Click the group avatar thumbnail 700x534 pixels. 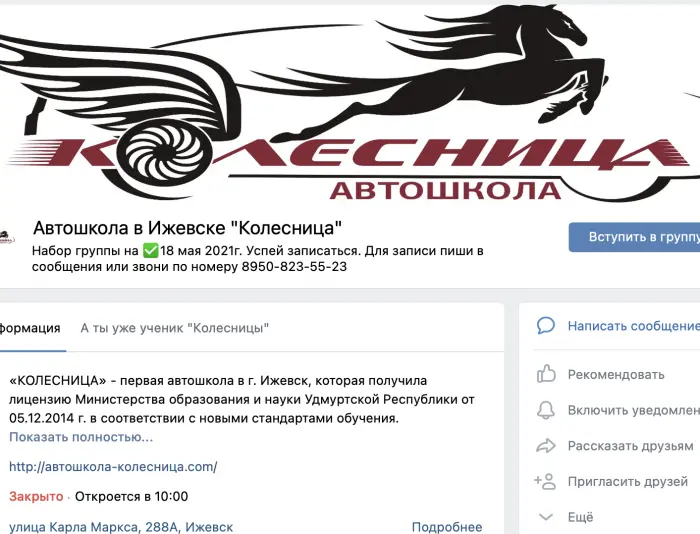6,237
